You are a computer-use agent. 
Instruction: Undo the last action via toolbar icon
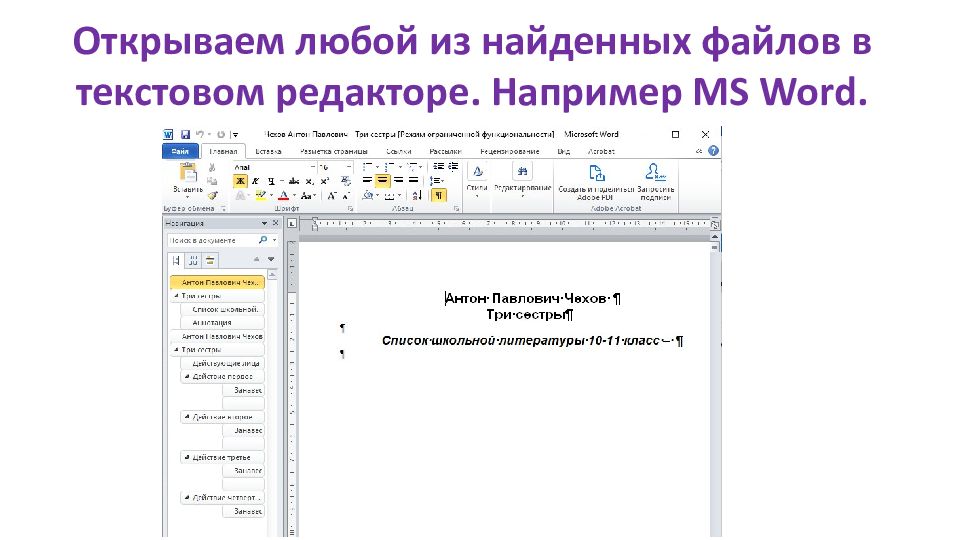(x=200, y=135)
